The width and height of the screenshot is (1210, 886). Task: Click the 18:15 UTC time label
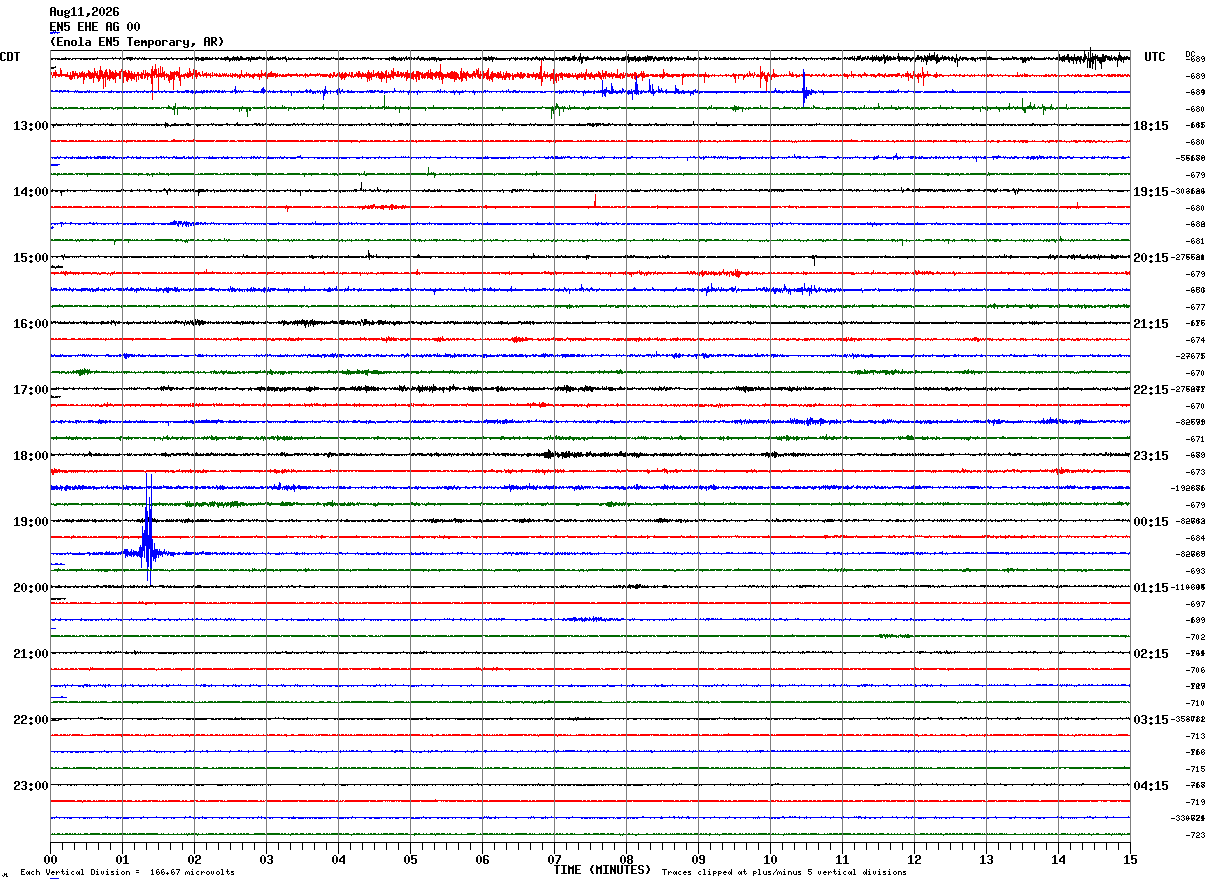[1151, 126]
